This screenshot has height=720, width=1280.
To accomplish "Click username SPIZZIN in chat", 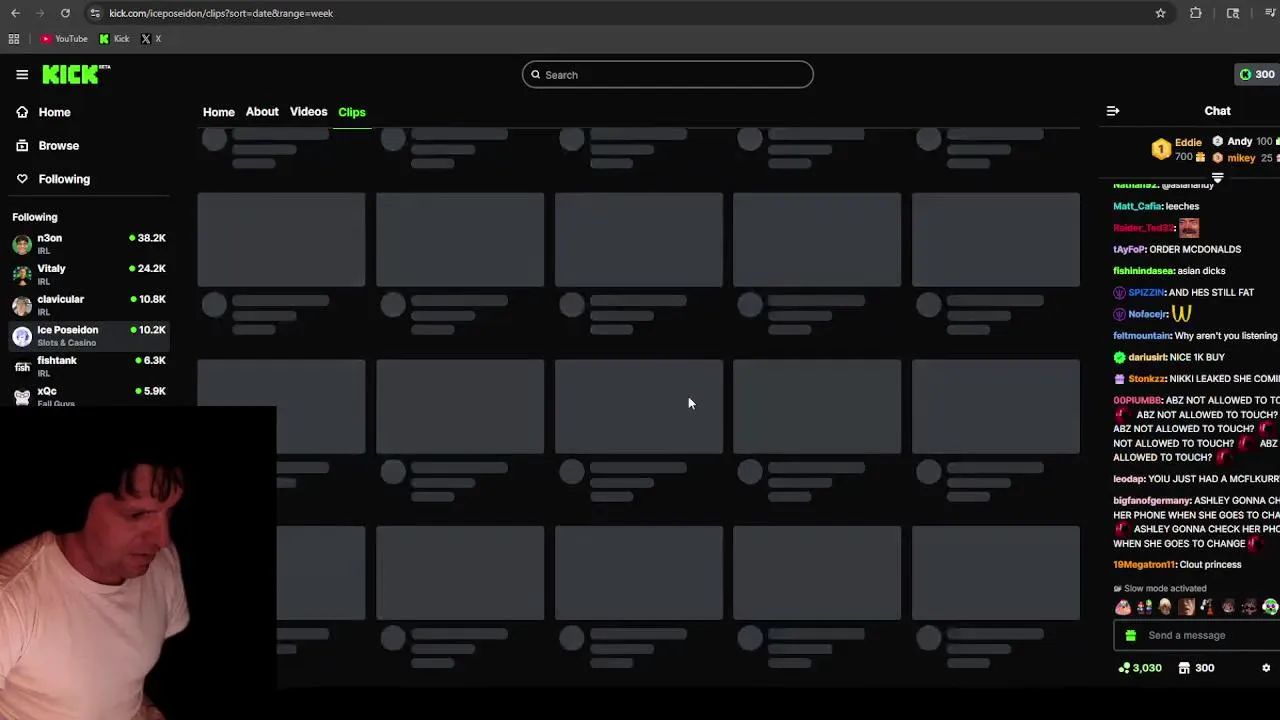I will click(x=1146, y=292).
